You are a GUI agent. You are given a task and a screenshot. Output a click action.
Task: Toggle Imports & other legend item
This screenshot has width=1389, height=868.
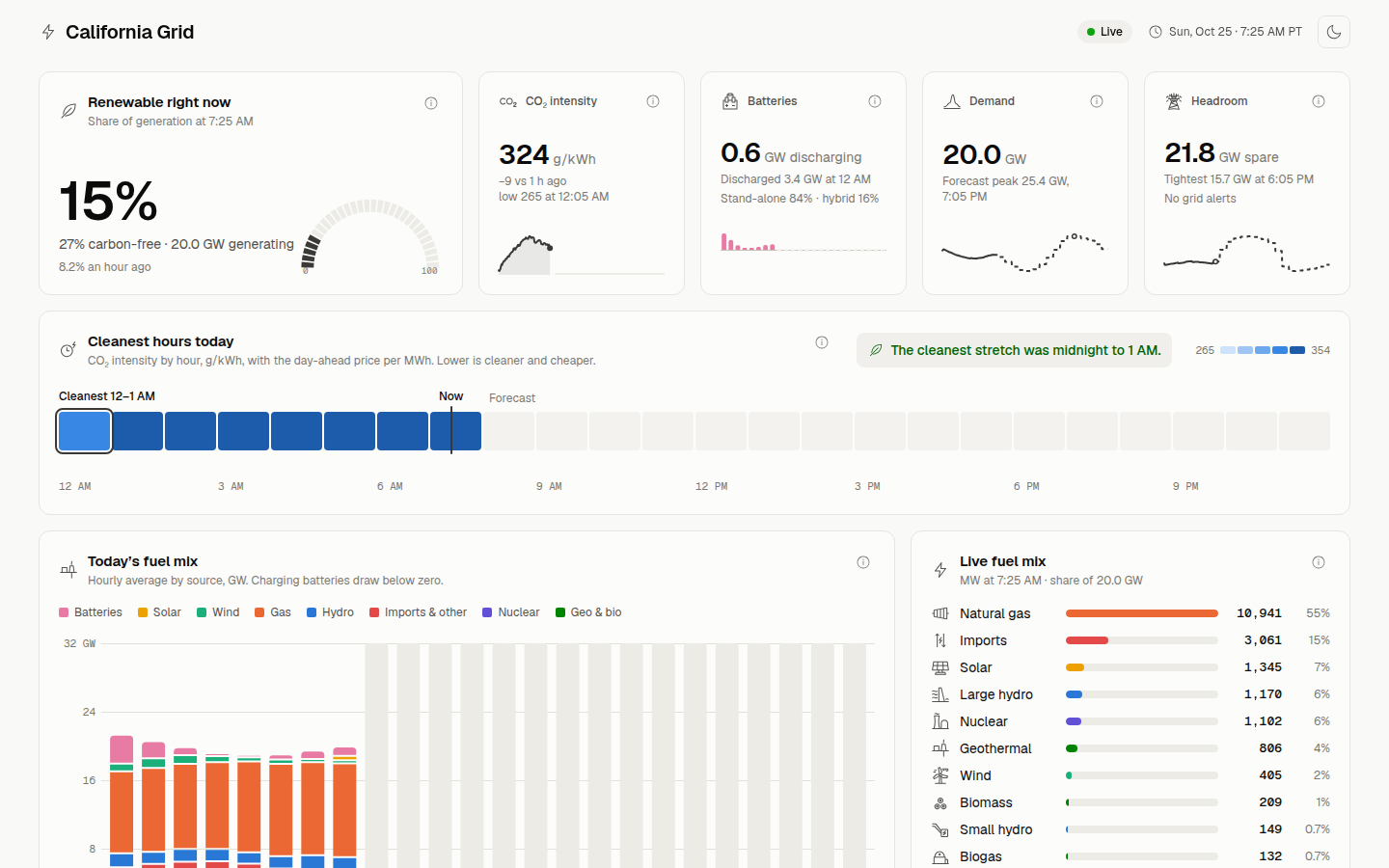418,612
